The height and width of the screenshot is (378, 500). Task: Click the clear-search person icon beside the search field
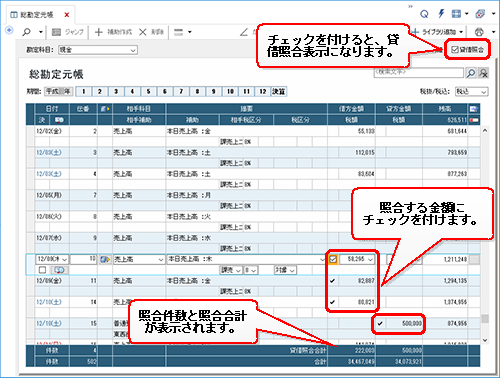tap(483, 73)
